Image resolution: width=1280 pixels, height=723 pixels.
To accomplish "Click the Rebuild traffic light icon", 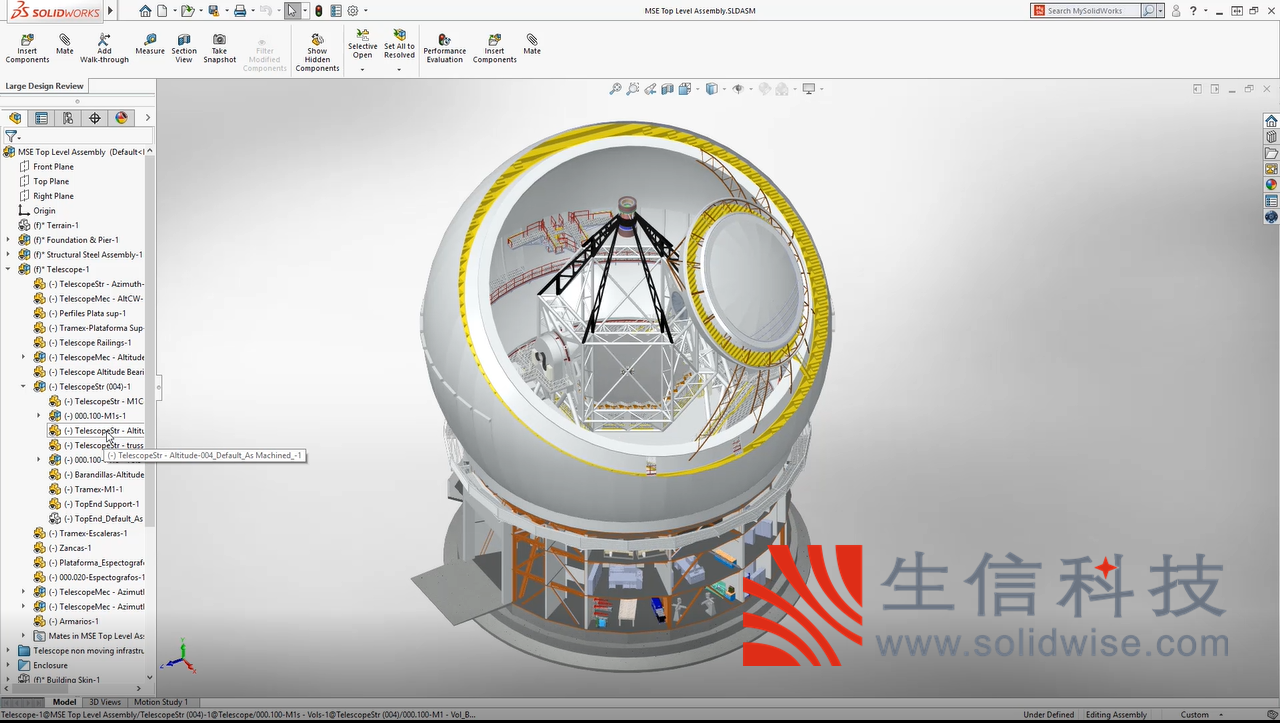I will pyautogui.click(x=319, y=11).
